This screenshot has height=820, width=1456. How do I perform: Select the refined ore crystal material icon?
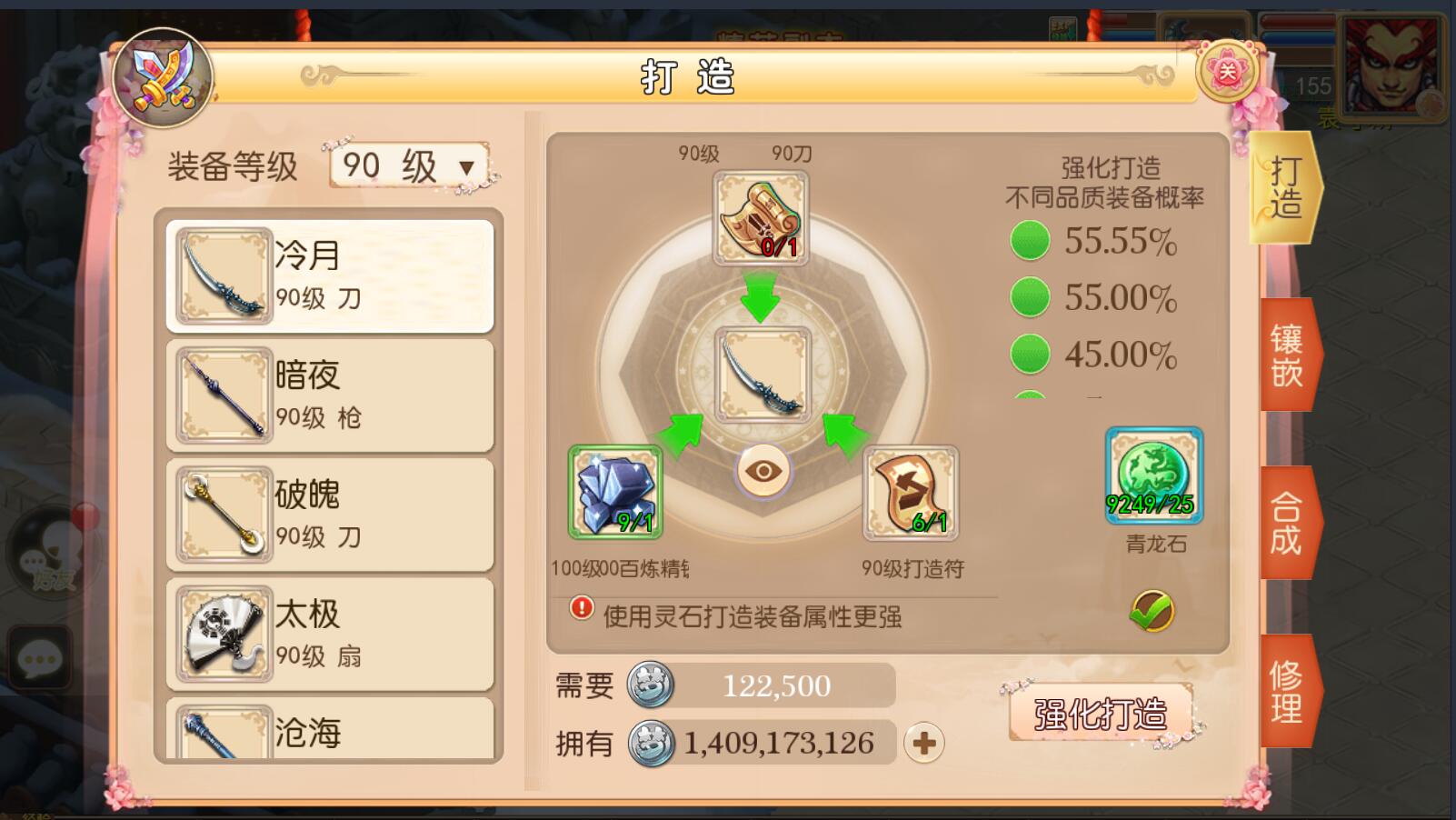615,492
